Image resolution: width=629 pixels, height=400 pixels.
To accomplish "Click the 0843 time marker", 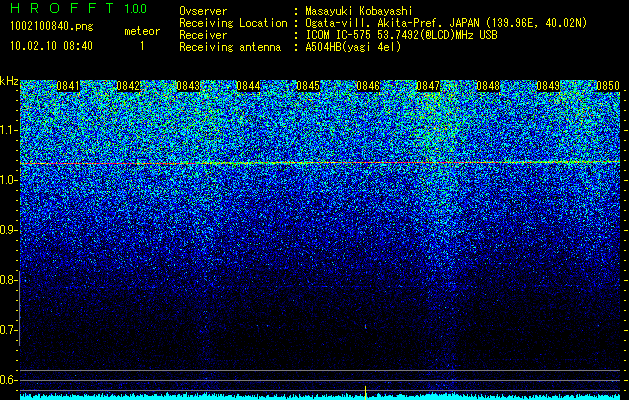I will 188,86.
